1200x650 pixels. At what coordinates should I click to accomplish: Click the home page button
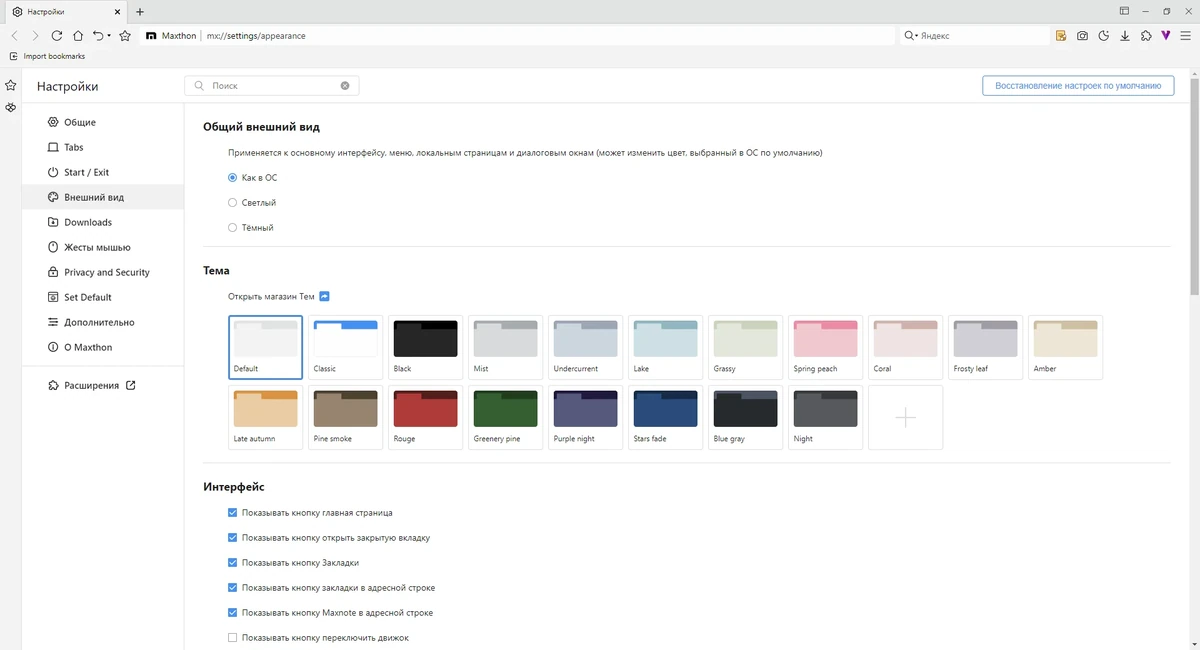pyautogui.click(x=78, y=35)
